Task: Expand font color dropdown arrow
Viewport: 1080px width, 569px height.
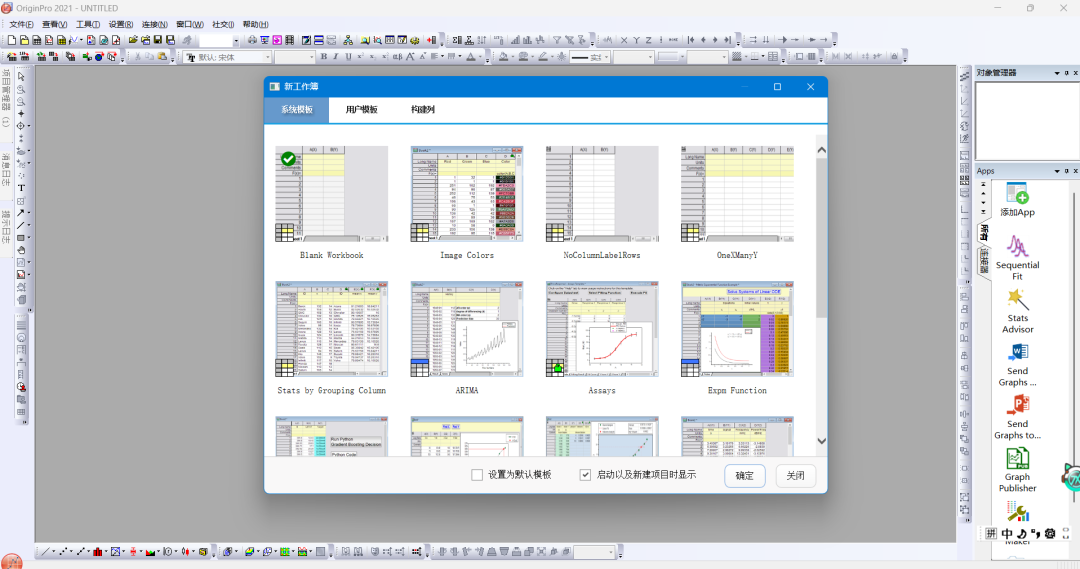Action: [480, 57]
